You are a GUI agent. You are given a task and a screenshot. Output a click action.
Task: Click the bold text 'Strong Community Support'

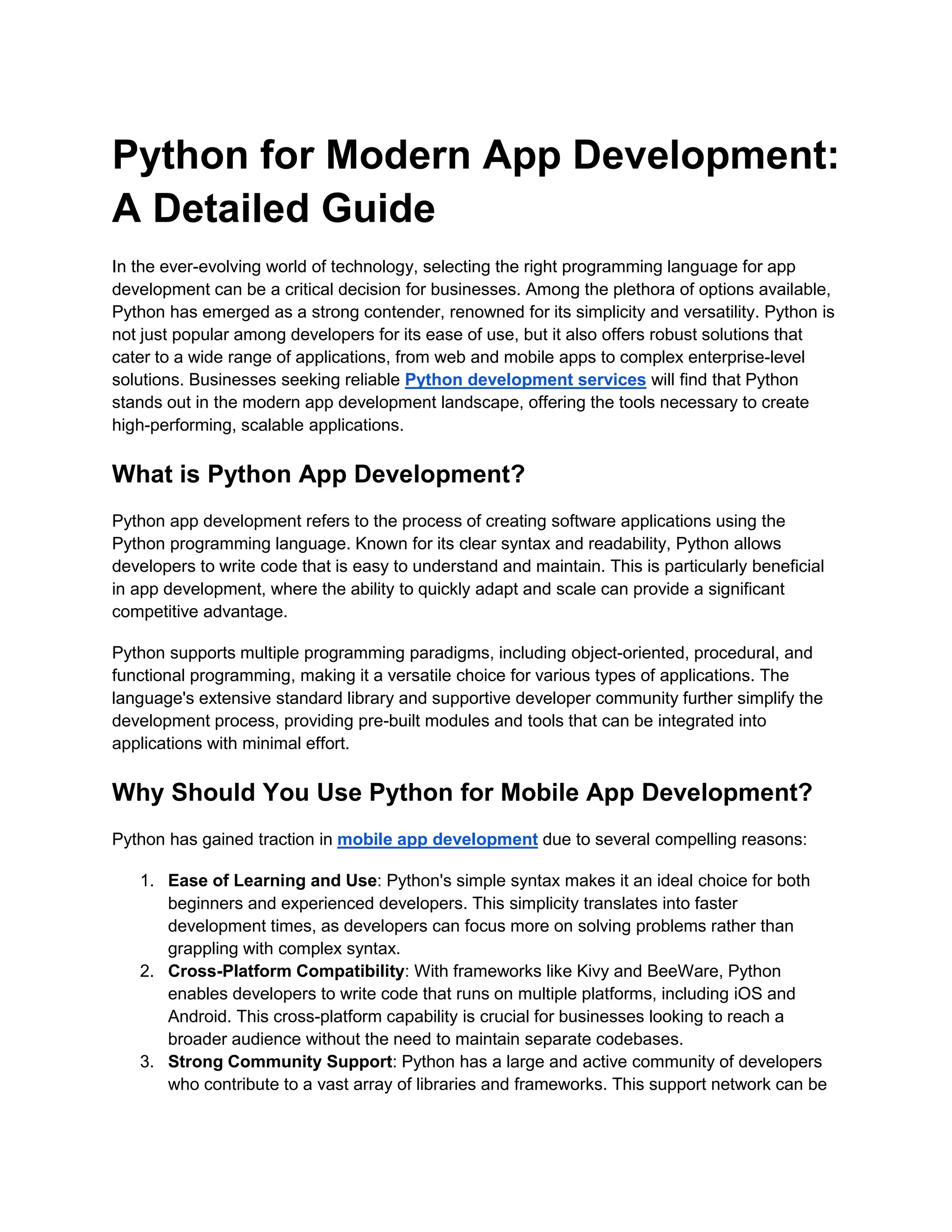tap(280, 1062)
